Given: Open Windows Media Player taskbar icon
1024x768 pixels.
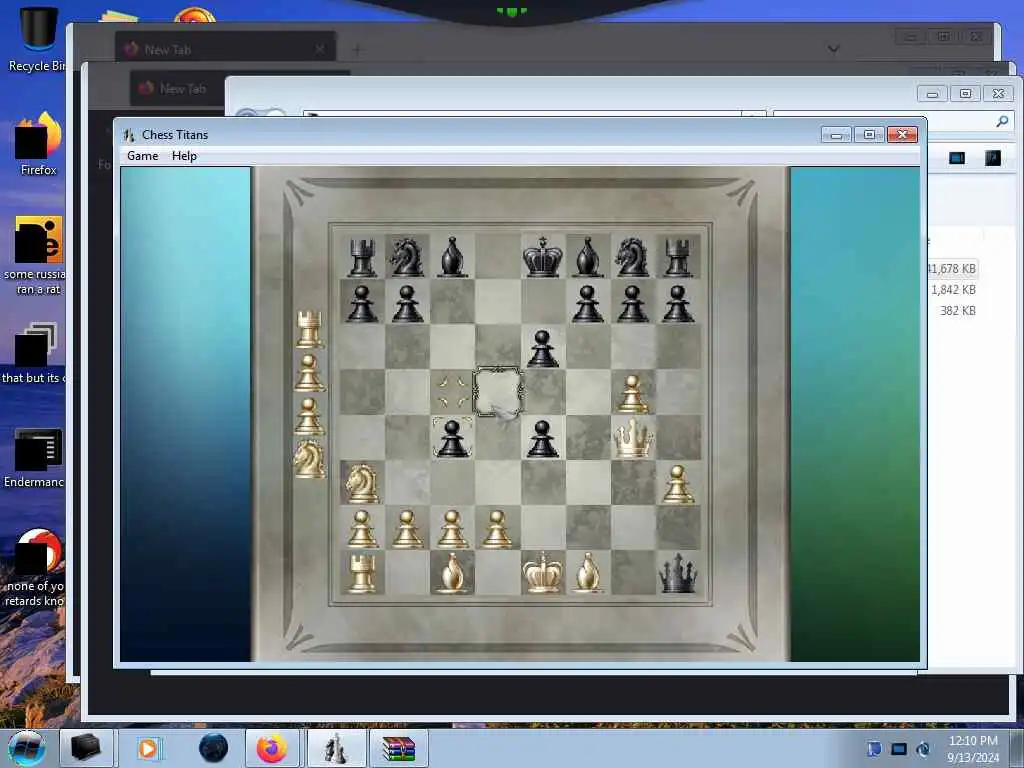Looking at the screenshot, I should click(149, 748).
